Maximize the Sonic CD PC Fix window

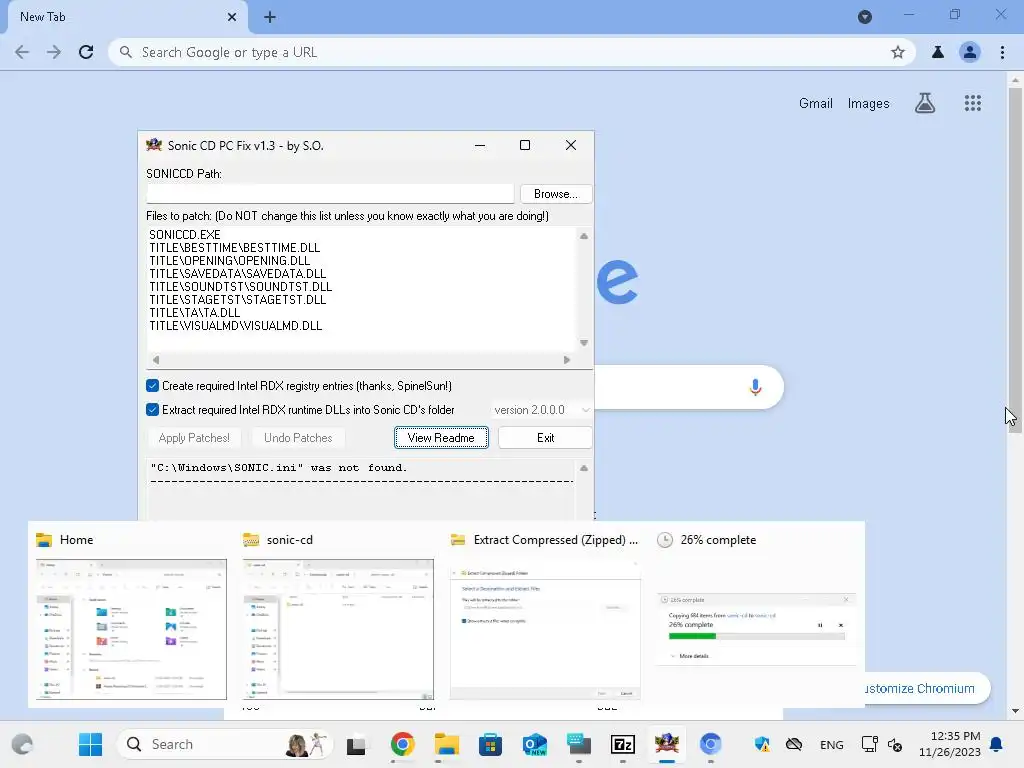525,145
